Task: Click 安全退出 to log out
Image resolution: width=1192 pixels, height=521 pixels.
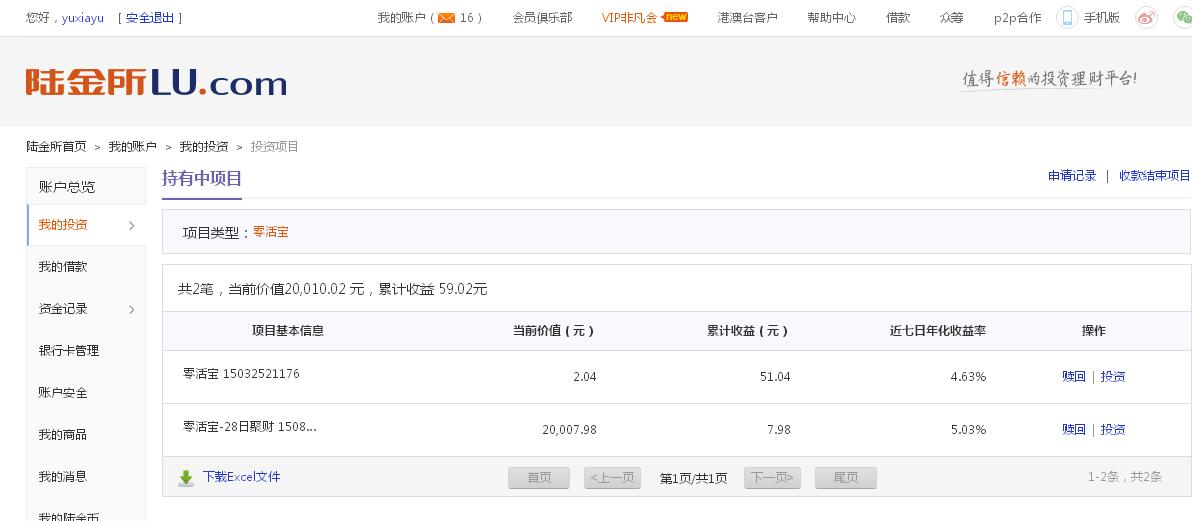Action: click(x=150, y=17)
